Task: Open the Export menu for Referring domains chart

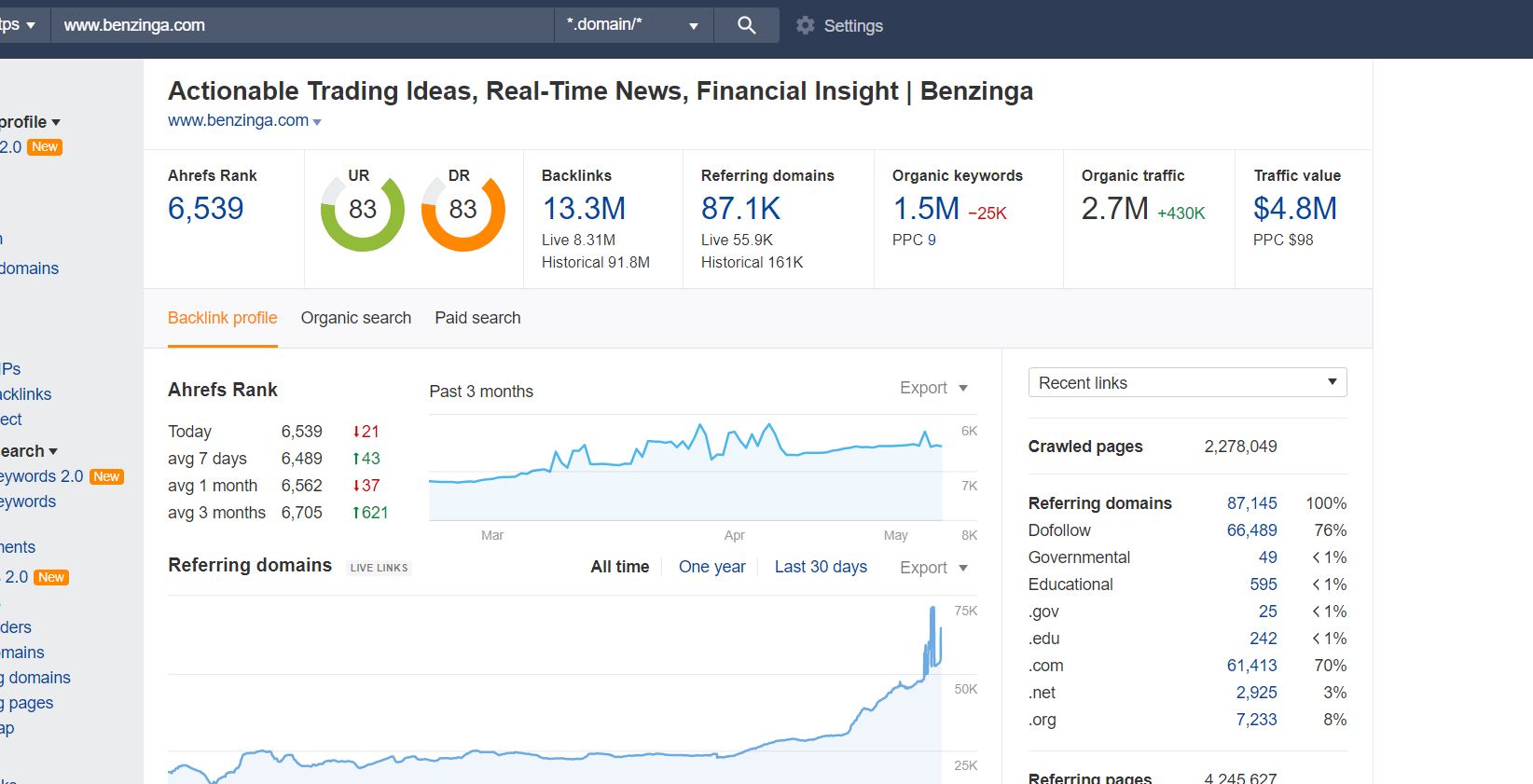Action: coord(933,568)
